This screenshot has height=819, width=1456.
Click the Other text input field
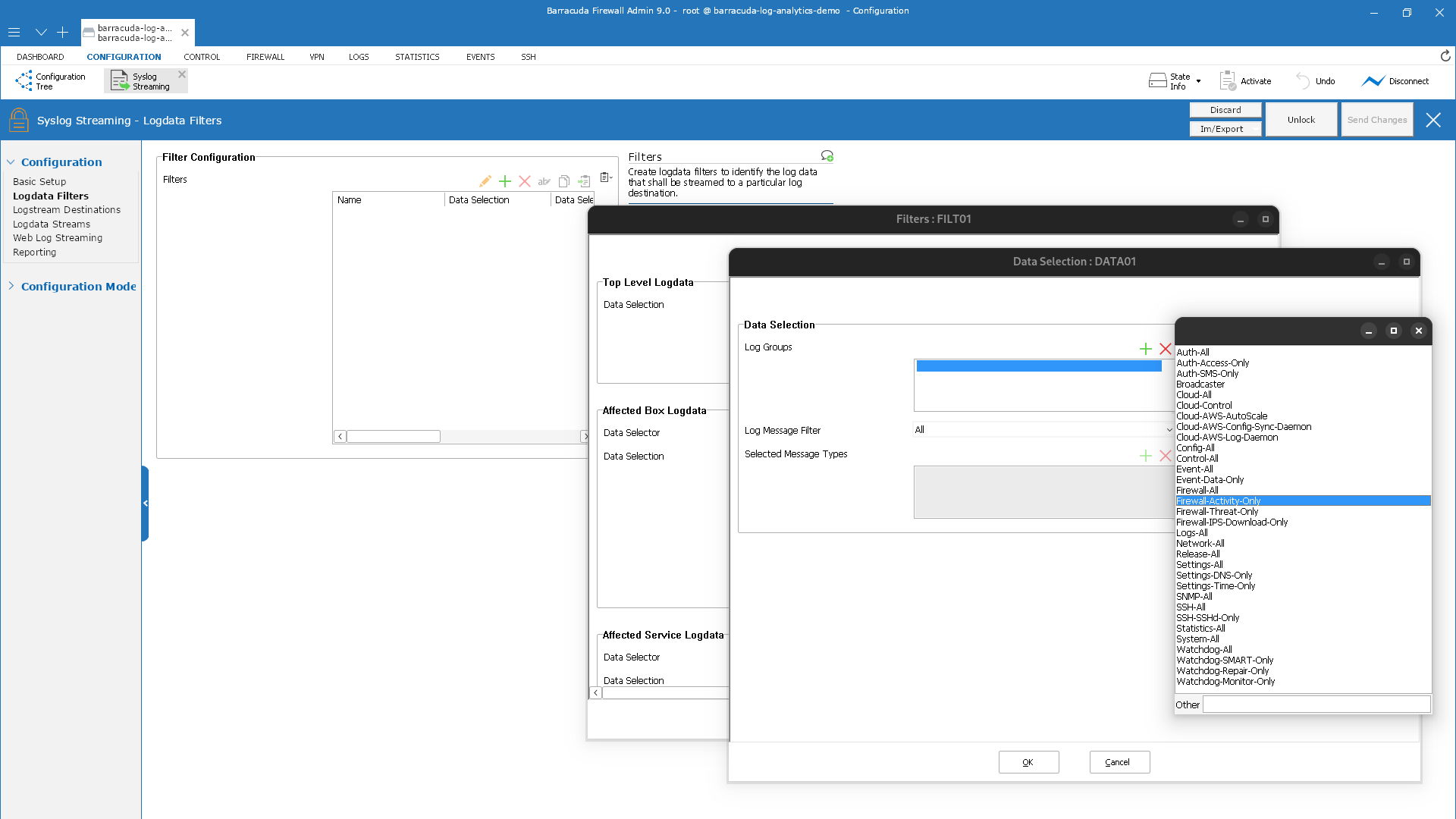click(1316, 704)
